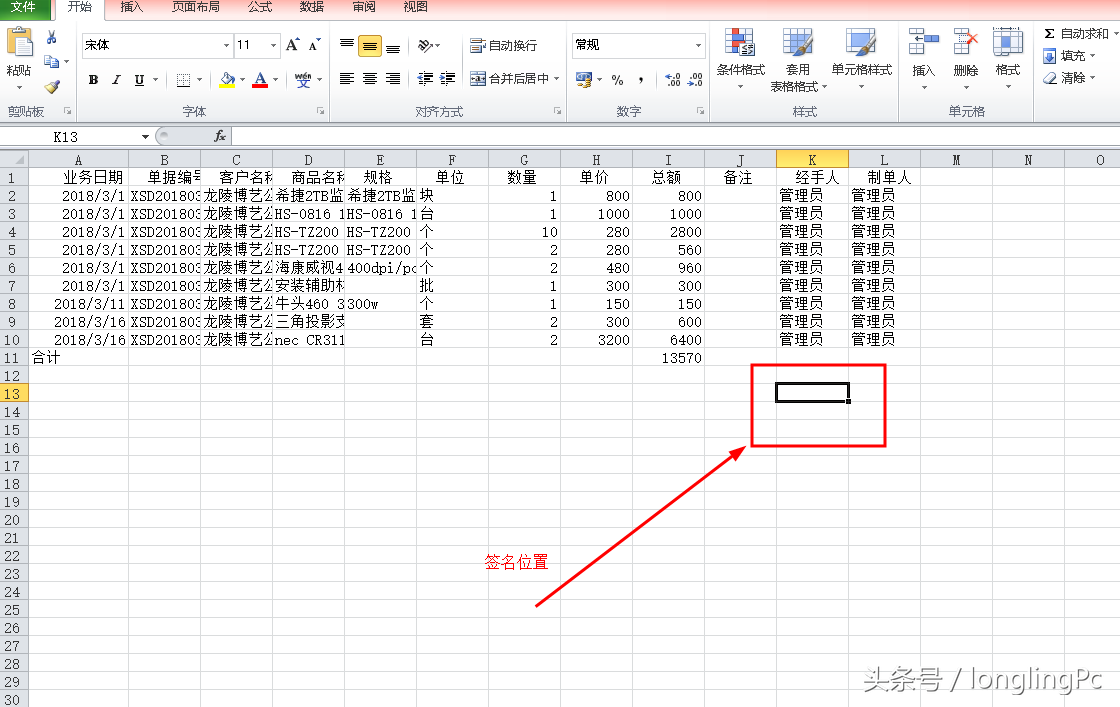The image size is (1120, 707).
Task: Activate the Format Painter brush
Action: coord(51,86)
